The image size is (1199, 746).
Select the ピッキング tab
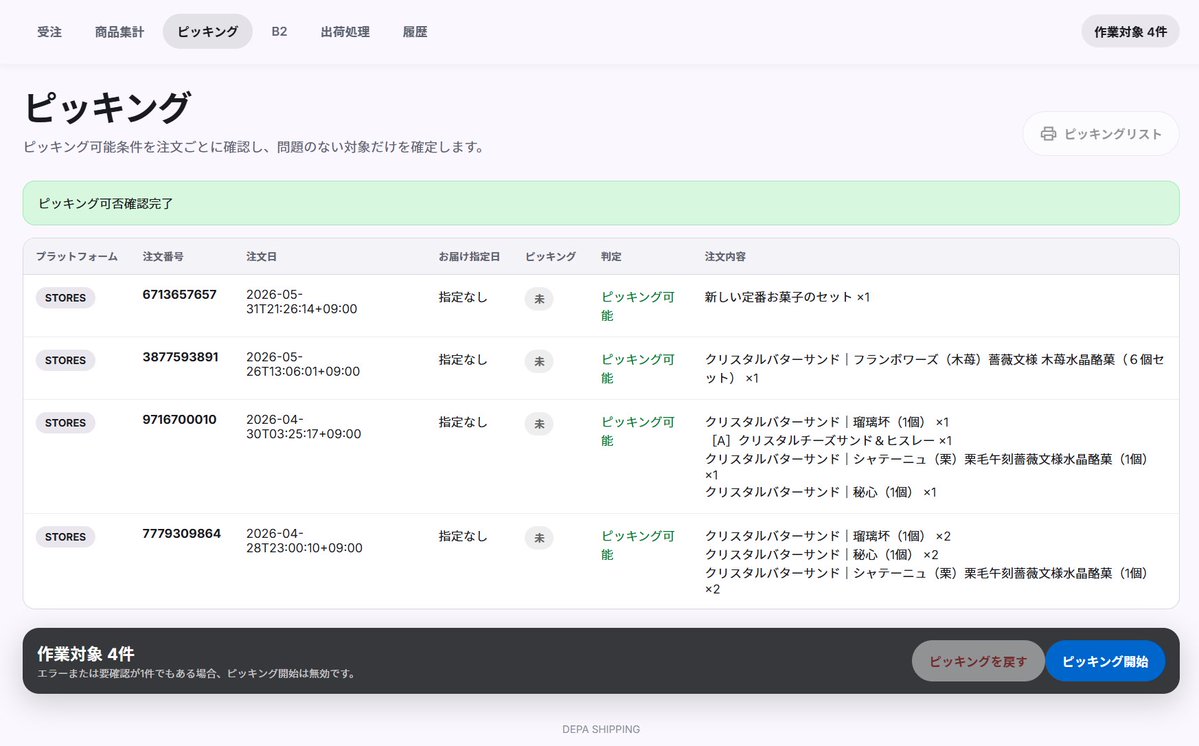click(x=207, y=31)
